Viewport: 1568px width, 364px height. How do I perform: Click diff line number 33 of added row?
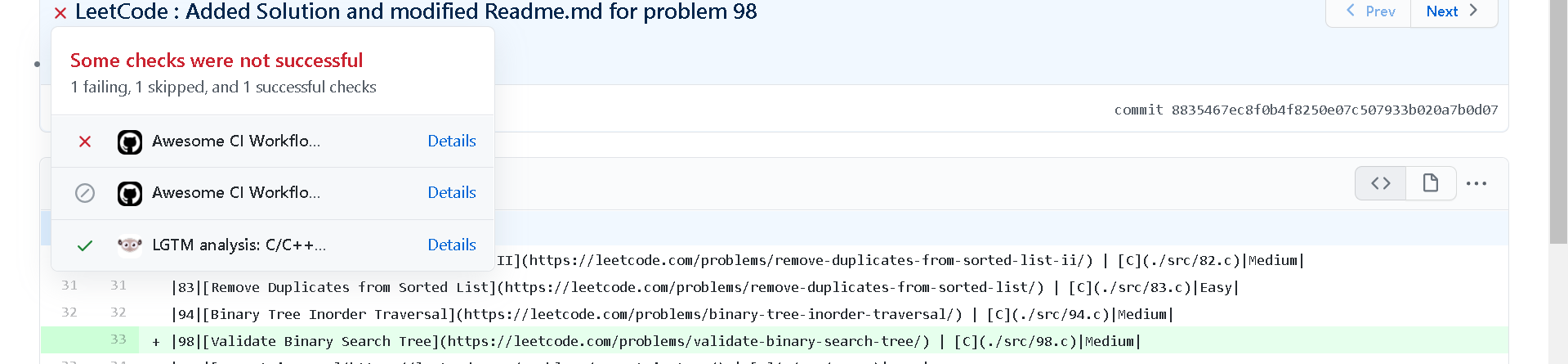click(x=118, y=339)
